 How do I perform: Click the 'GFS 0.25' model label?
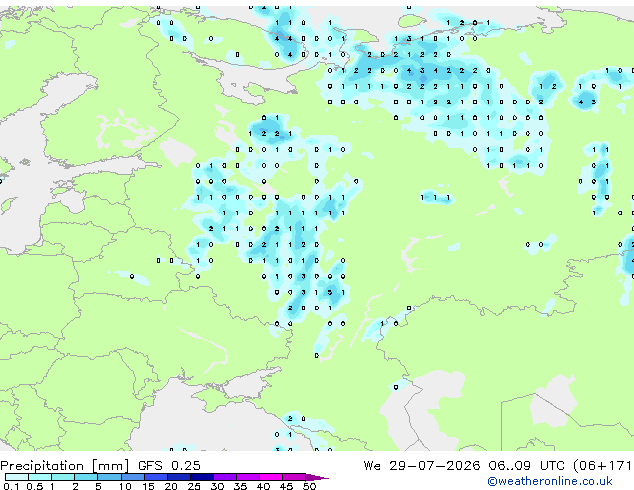(169, 466)
